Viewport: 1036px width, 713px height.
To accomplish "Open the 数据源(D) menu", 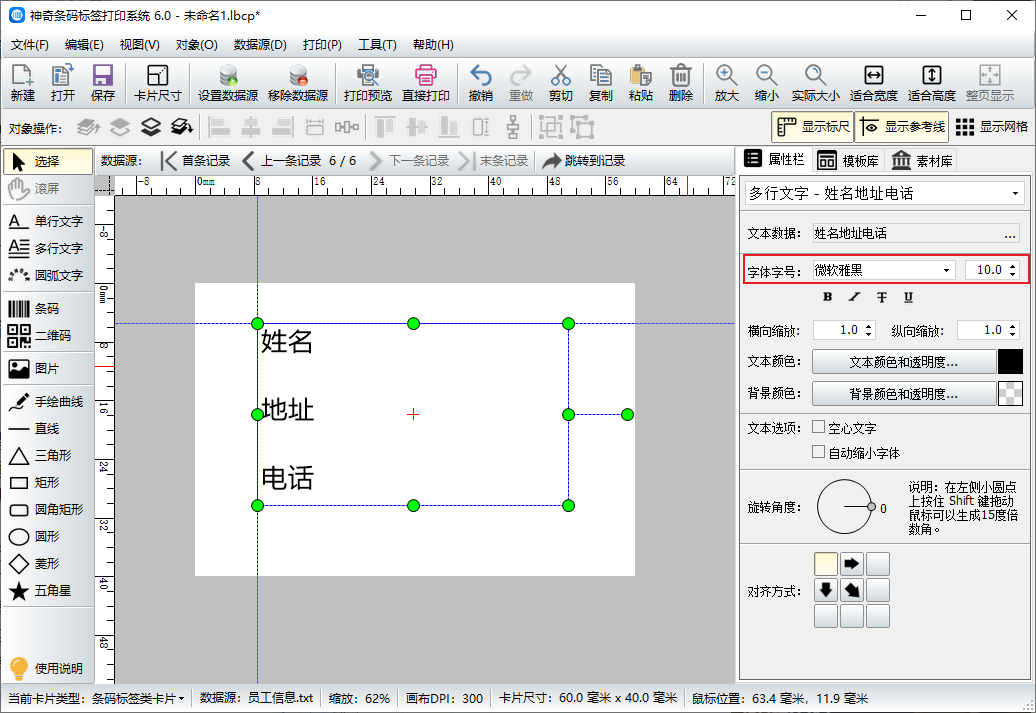I will (x=260, y=45).
